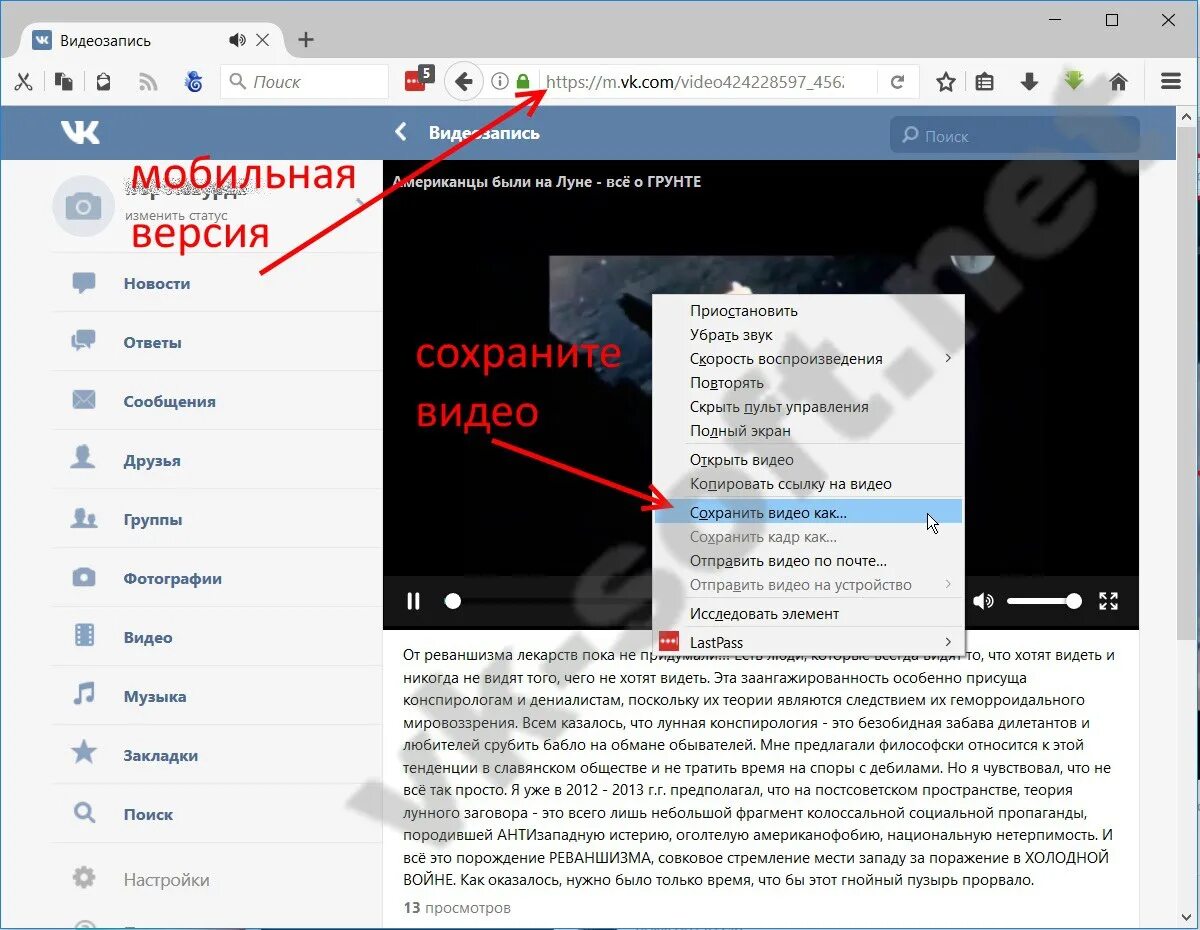
Task: Click the green padlock security icon
Action: tap(523, 82)
